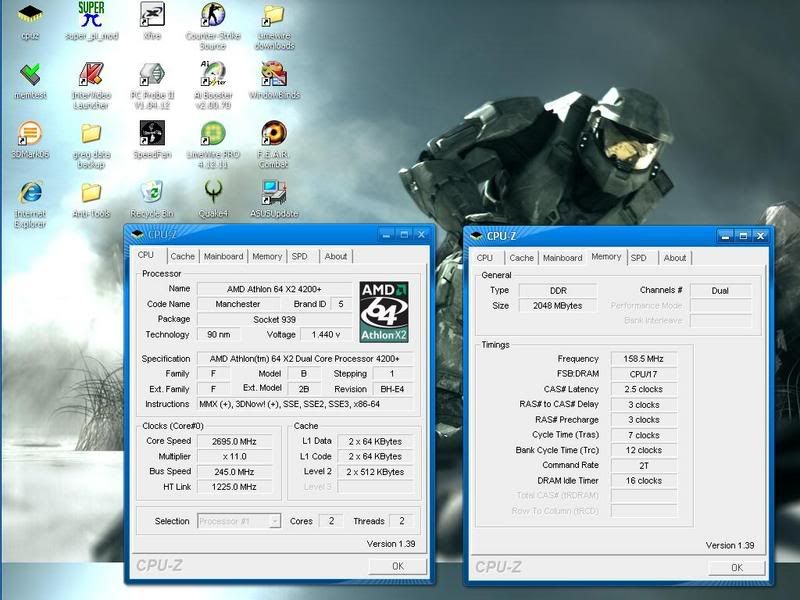The width and height of the screenshot is (800, 600).
Task: Click the Instructions field listing MMX, SSE
Action: pyautogui.click(x=305, y=404)
